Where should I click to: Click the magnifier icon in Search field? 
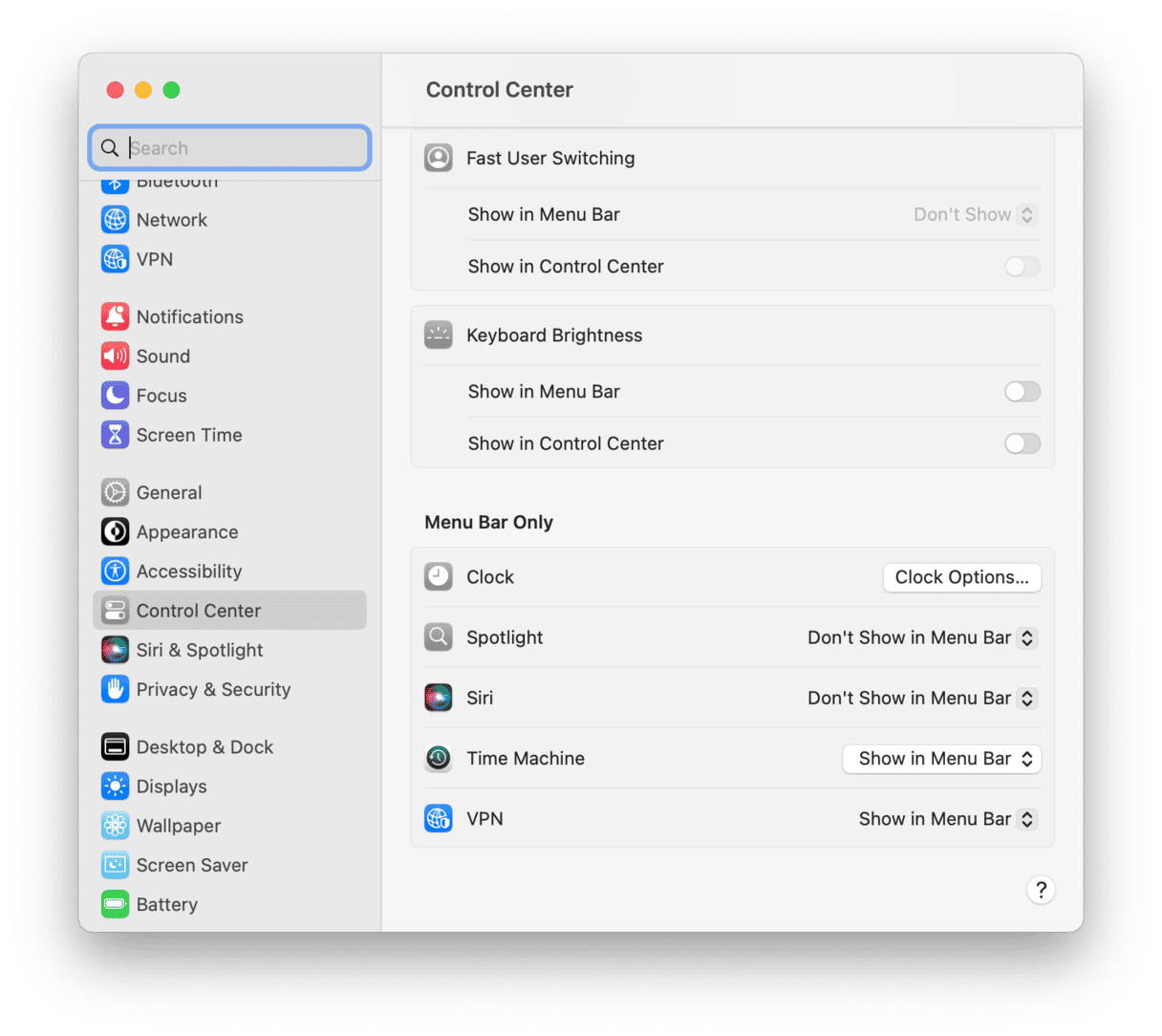(x=110, y=148)
